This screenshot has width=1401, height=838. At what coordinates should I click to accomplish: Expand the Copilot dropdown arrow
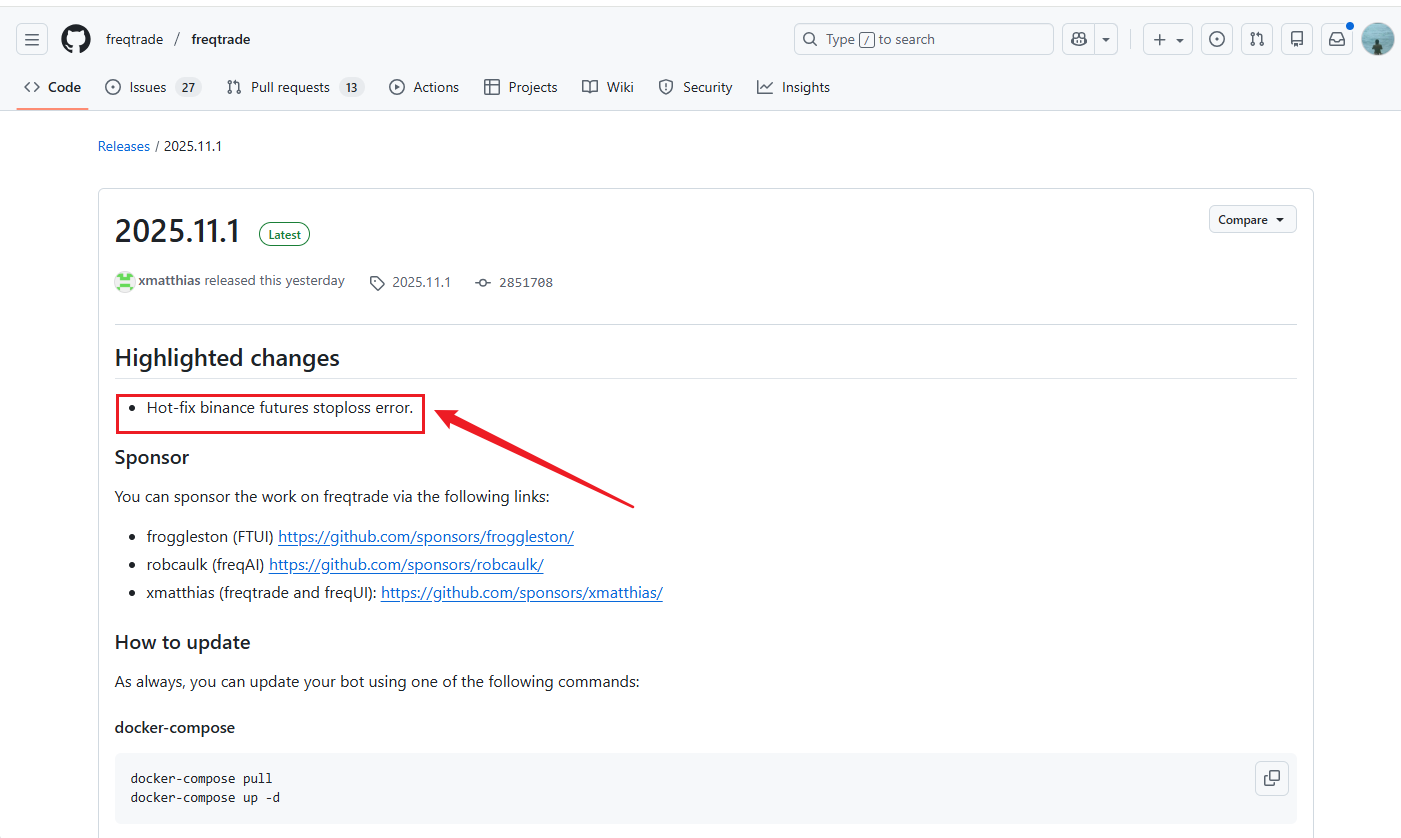coord(1106,40)
